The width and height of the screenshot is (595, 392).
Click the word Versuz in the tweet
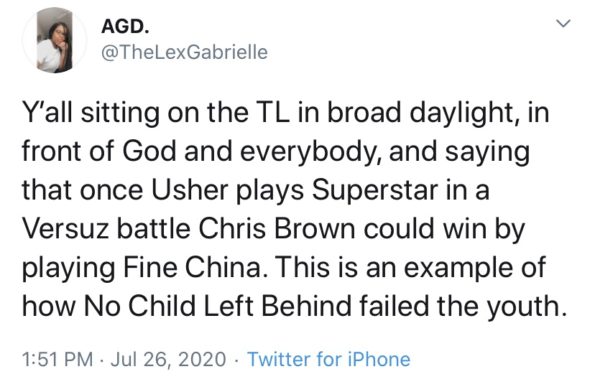pos(65,229)
